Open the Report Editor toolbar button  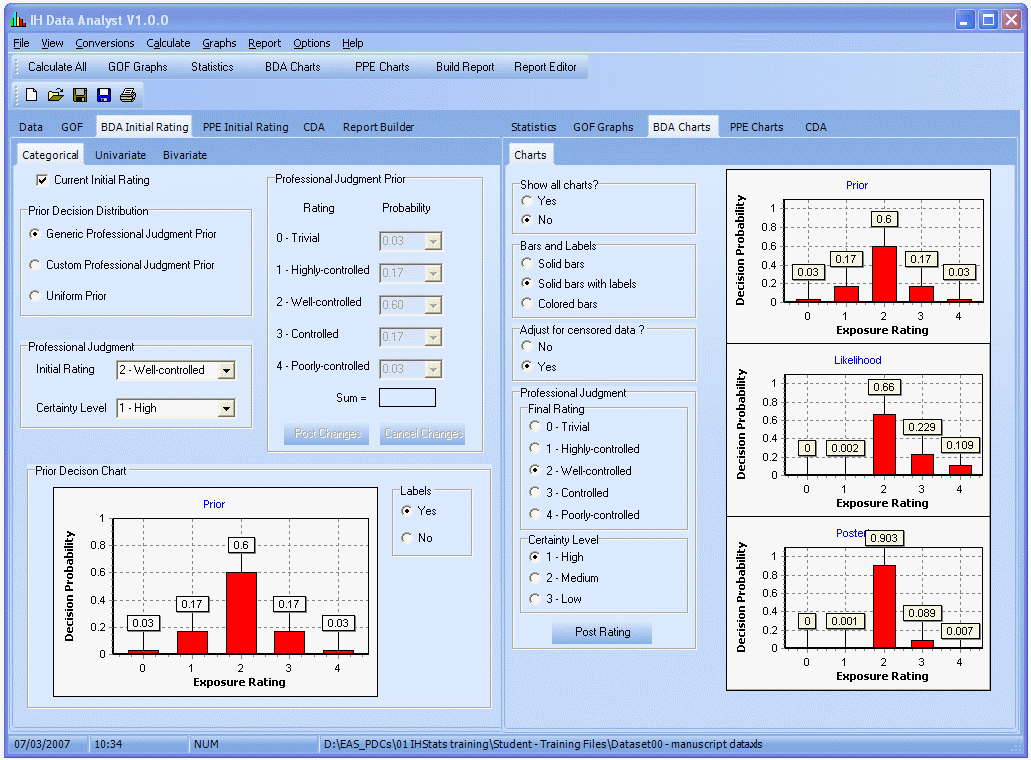pos(547,66)
